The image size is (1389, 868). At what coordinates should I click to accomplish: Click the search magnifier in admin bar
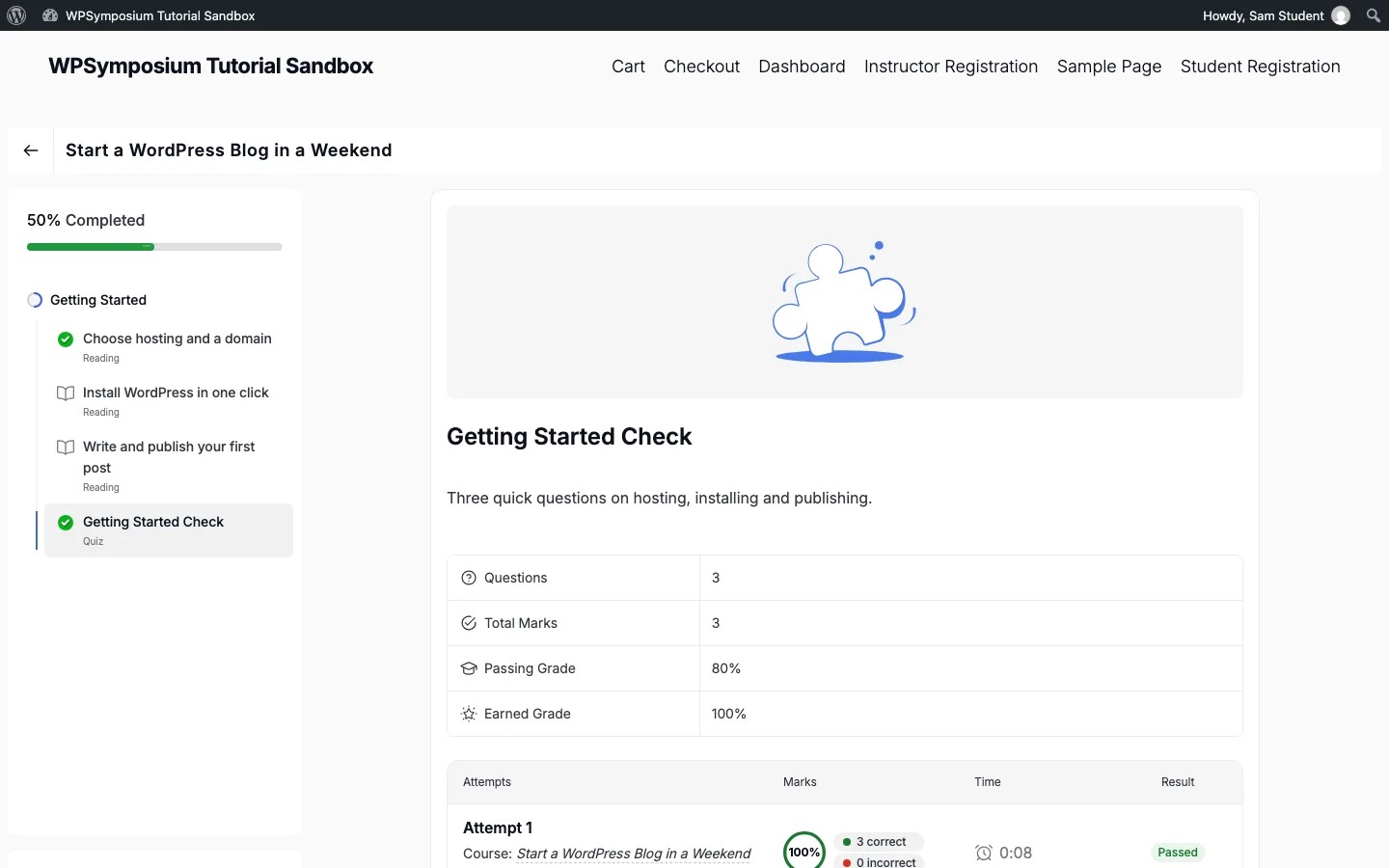(1374, 15)
